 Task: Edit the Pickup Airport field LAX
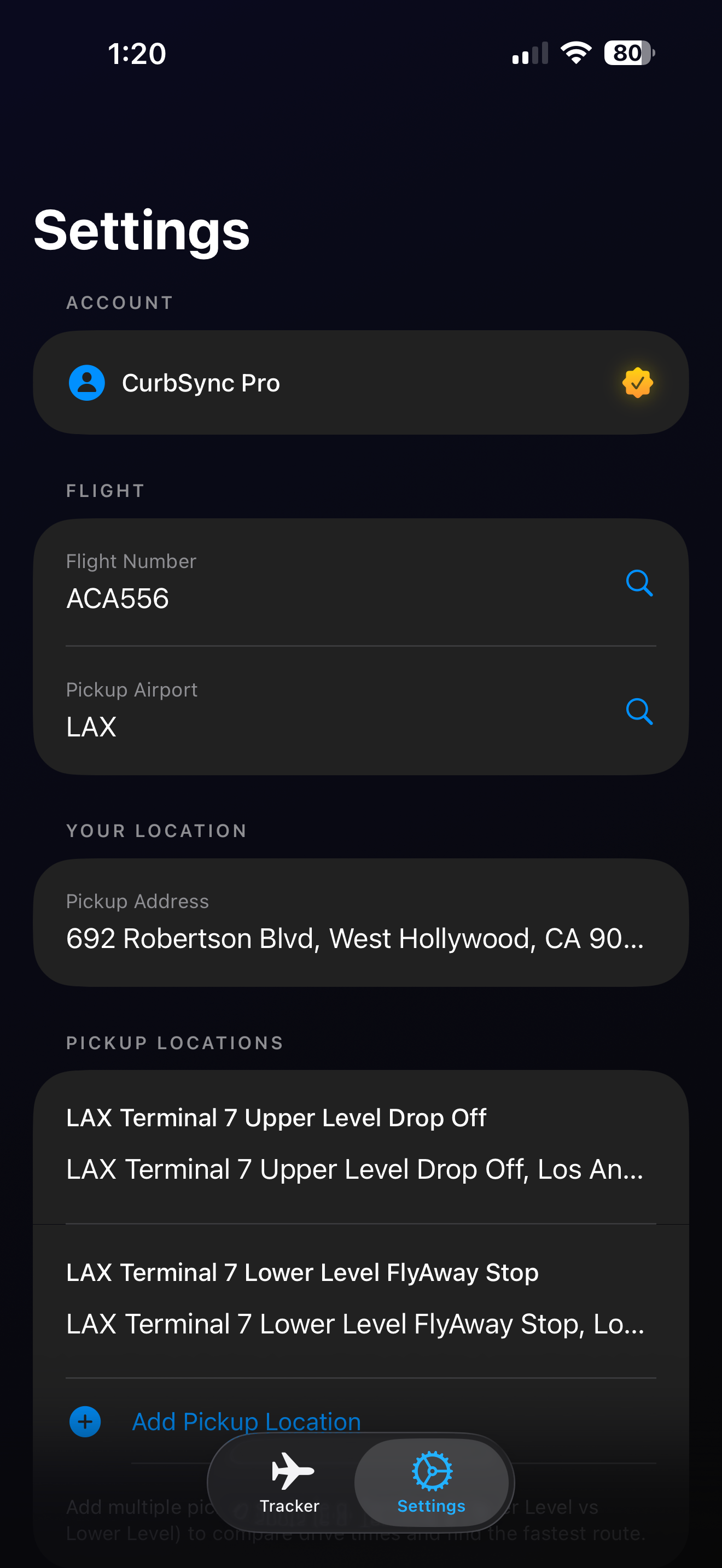[x=361, y=711]
